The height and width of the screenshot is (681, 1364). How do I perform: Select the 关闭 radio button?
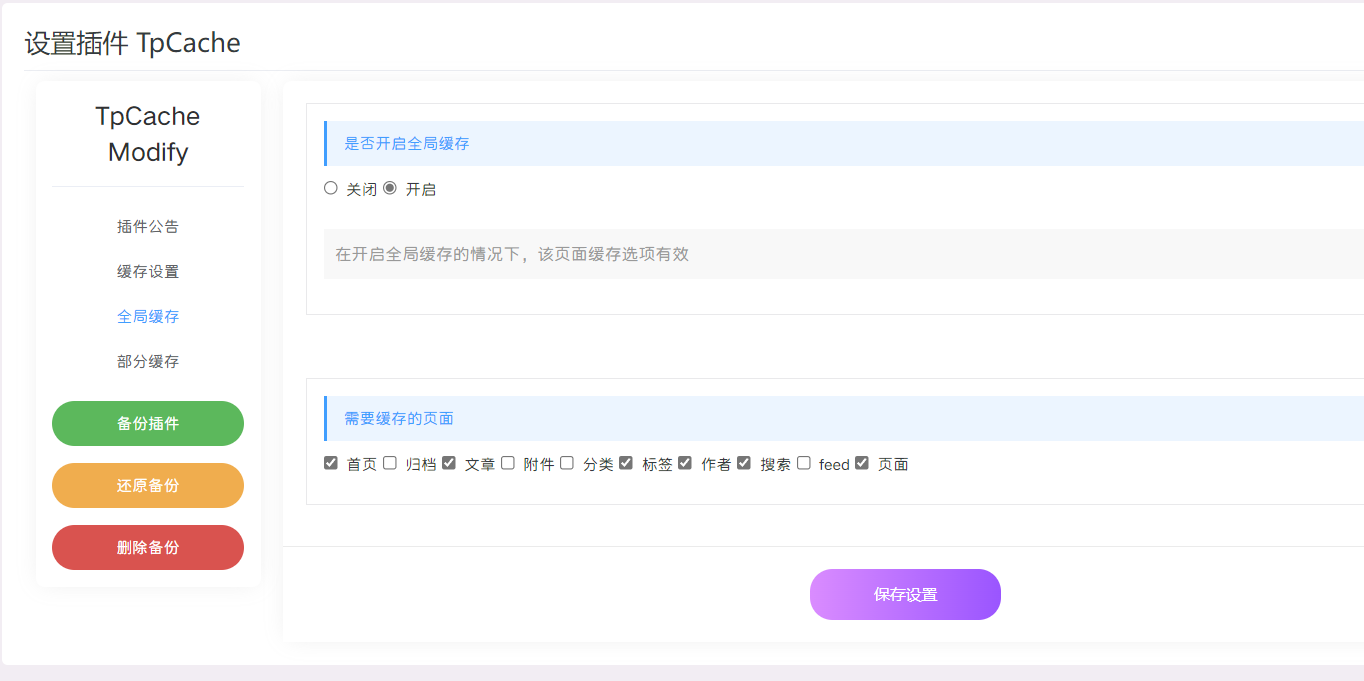click(331, 188)
